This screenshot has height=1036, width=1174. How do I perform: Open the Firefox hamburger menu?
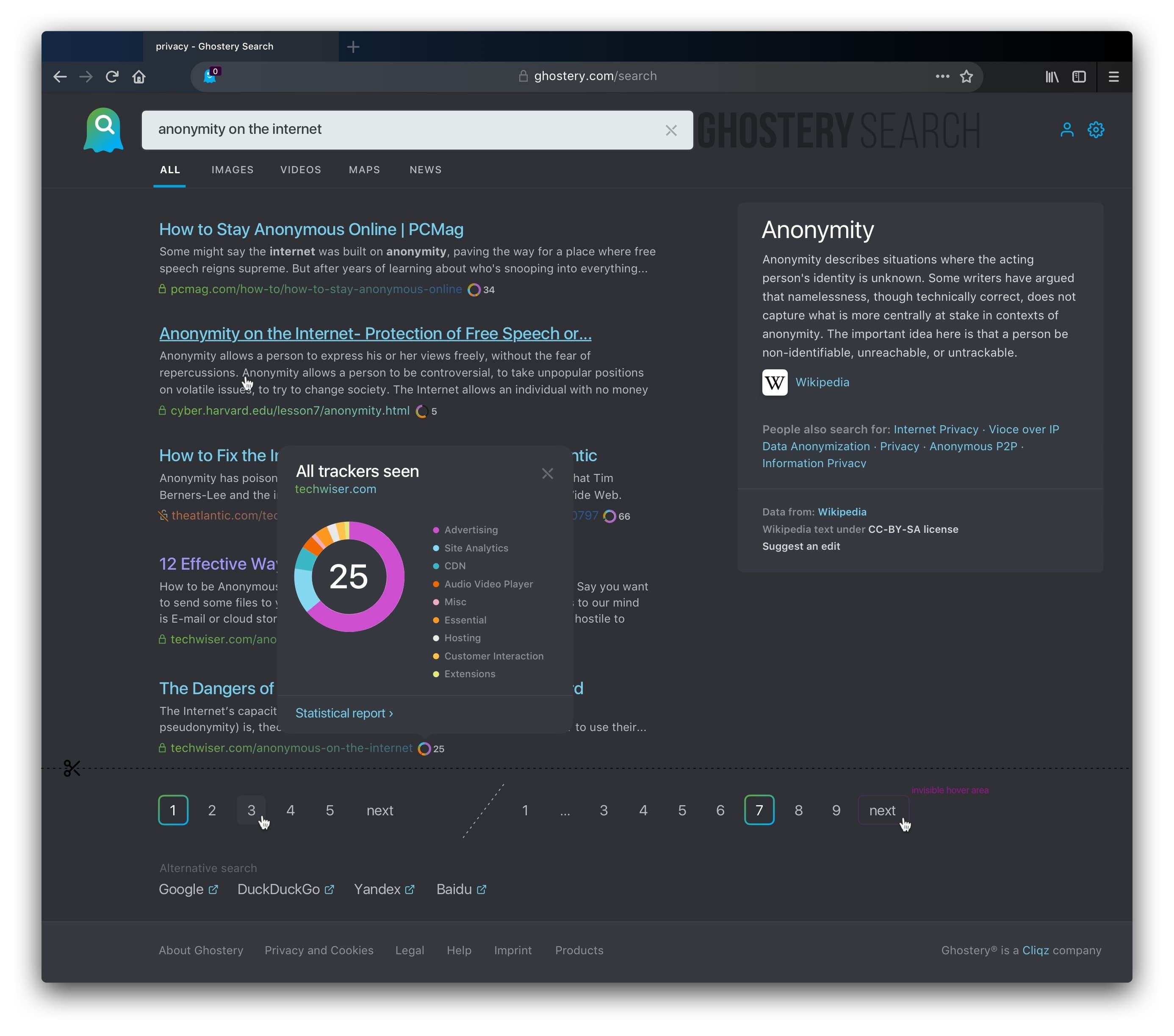1114,76
